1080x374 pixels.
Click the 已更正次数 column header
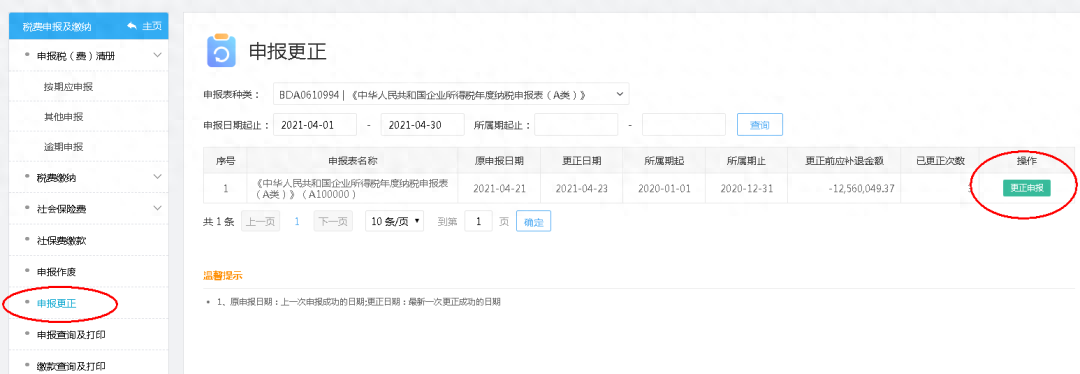coord(939,160)
